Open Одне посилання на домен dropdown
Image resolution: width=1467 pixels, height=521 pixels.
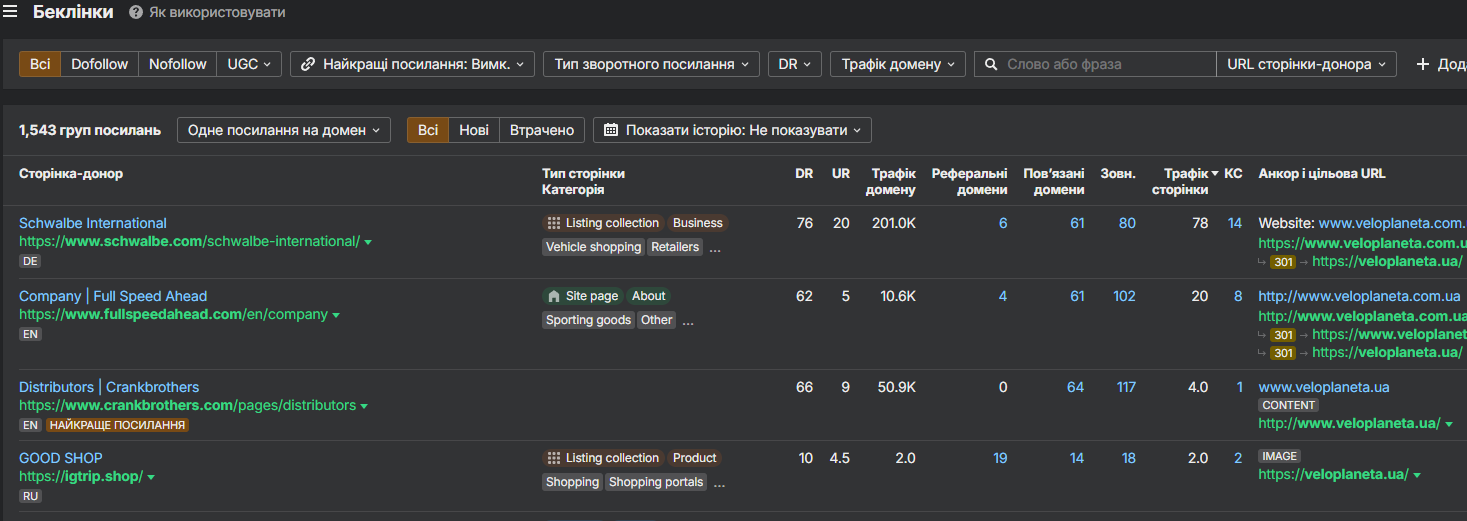pyautogui.click(x=284, y=130)
